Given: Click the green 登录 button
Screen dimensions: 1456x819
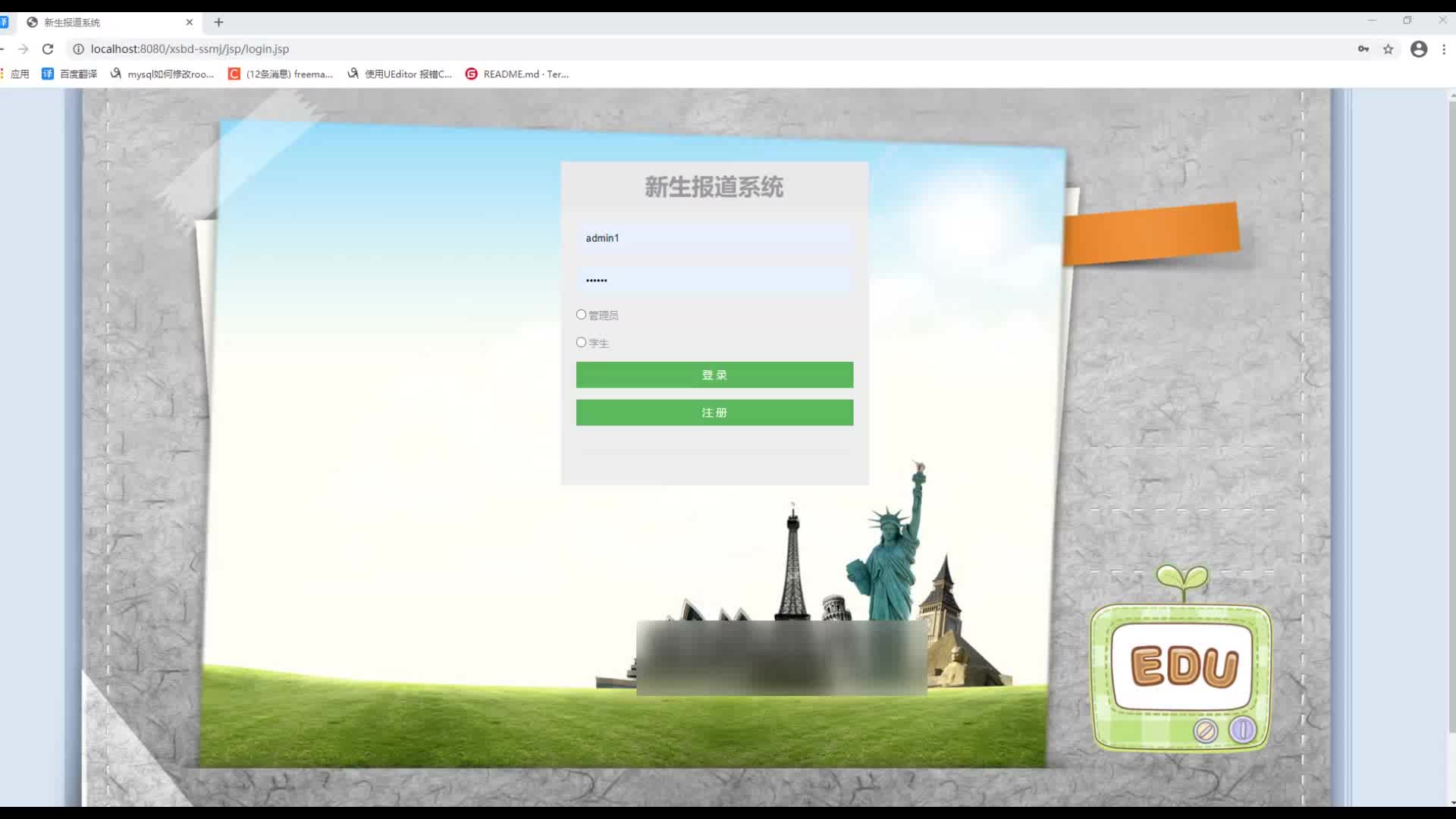Looking at the screenshot, I should [714, 375].
